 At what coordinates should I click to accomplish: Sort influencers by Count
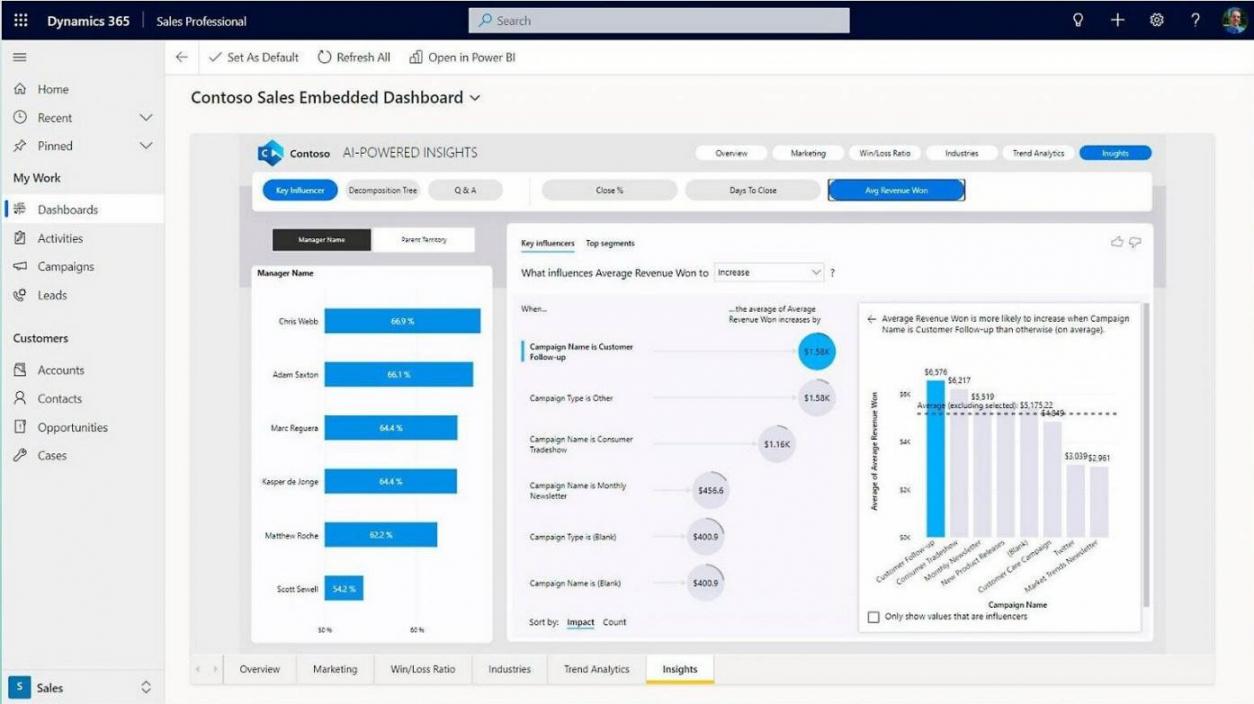(x=614, y=622)
